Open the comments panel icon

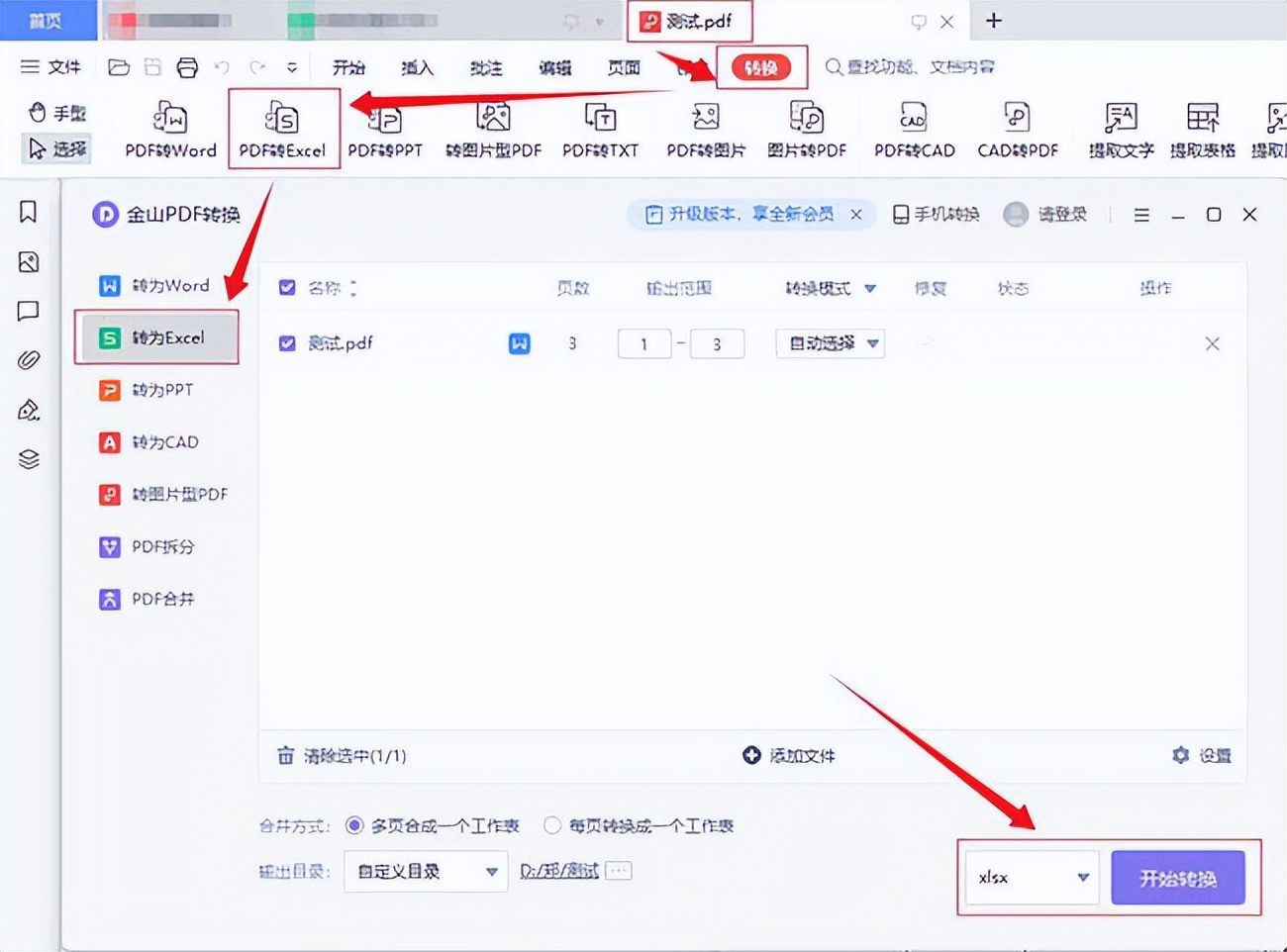(x=28, y=311)
